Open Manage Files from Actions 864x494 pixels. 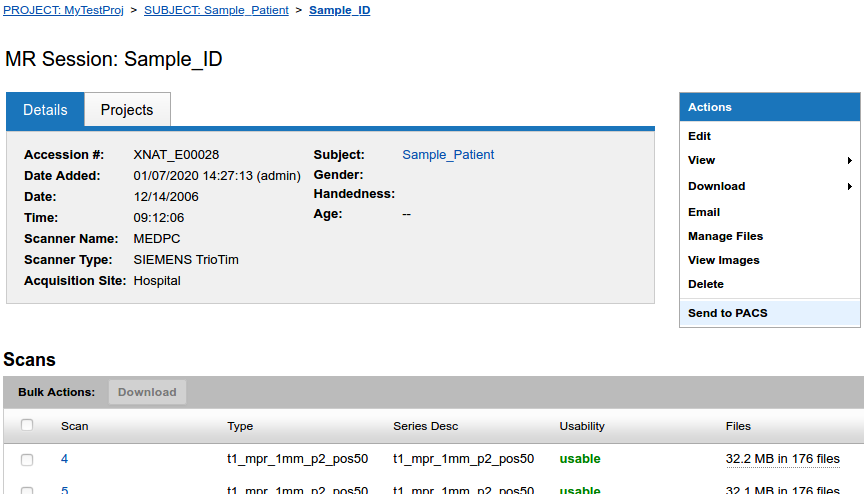(725, 236)
